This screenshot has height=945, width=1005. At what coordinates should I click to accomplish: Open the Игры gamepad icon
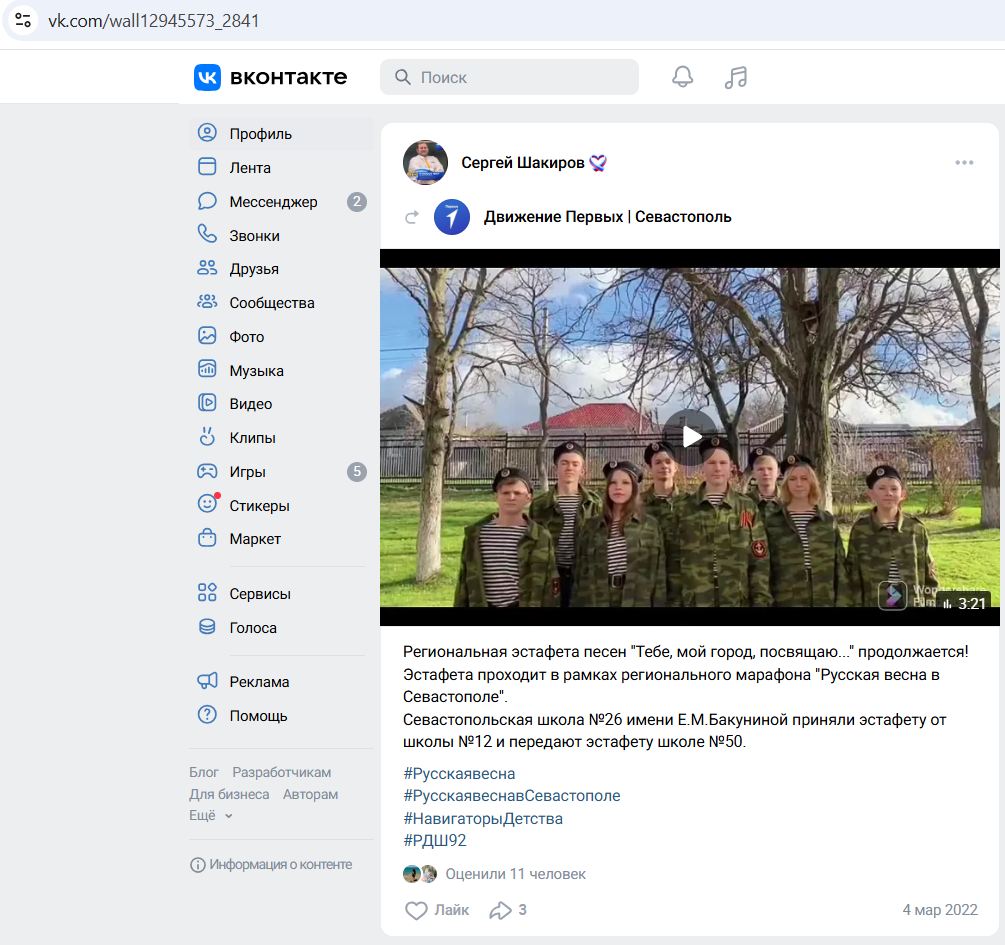click(x=207, y=471)
